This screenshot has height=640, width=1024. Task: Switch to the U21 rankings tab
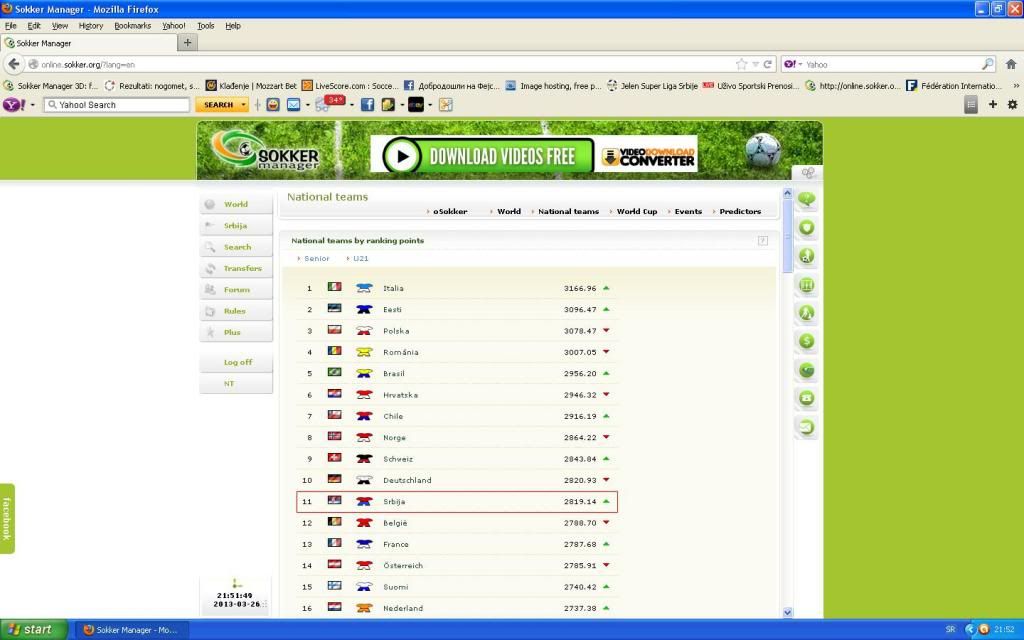(360, 258)
